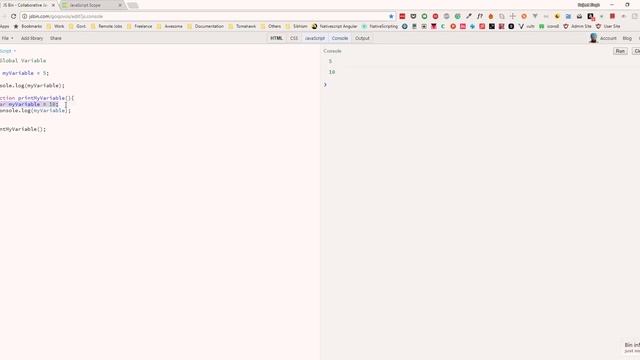Click the Console panel heading label
640x360 pixels.
click(332, 51)
